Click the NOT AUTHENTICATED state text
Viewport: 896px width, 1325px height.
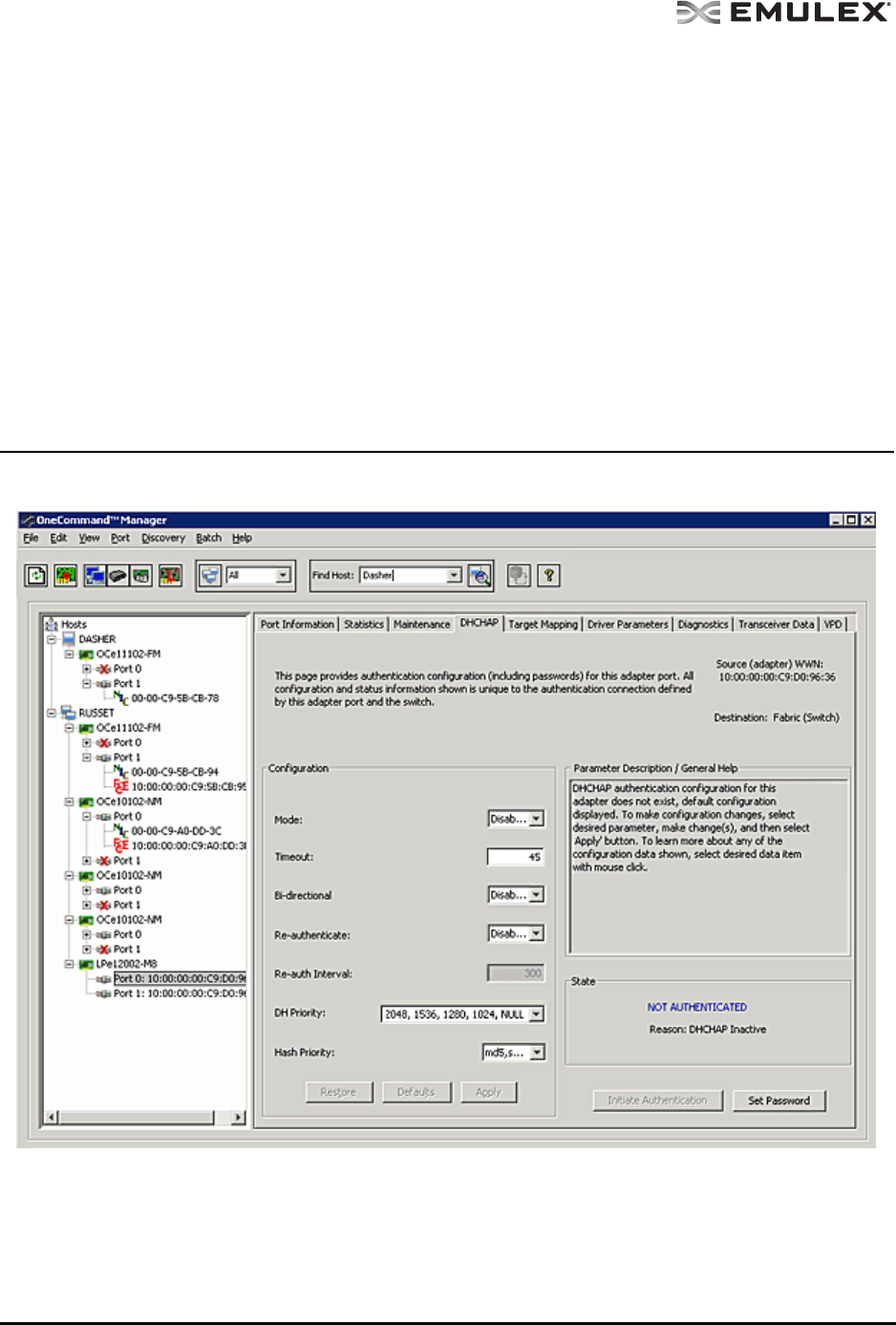click(697, 1007)
